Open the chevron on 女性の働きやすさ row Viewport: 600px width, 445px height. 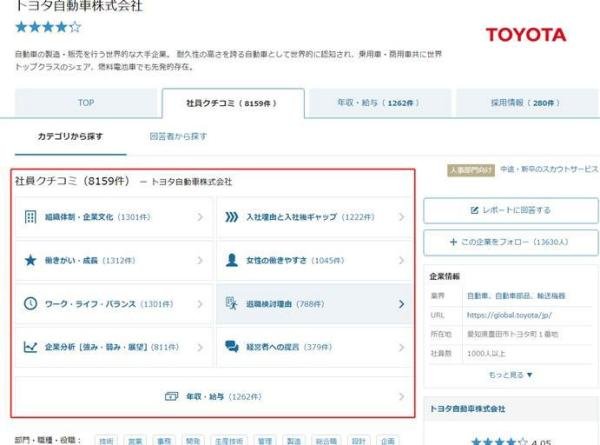coord(401,261)
